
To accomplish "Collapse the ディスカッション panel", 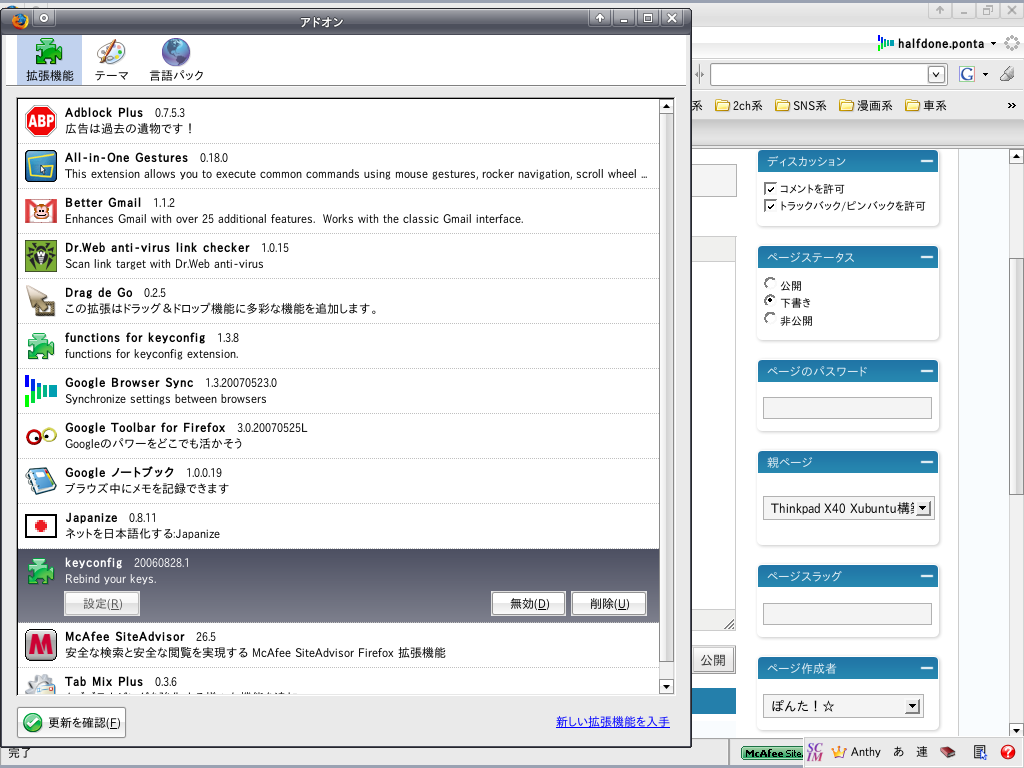I will [x=926, y=161].
